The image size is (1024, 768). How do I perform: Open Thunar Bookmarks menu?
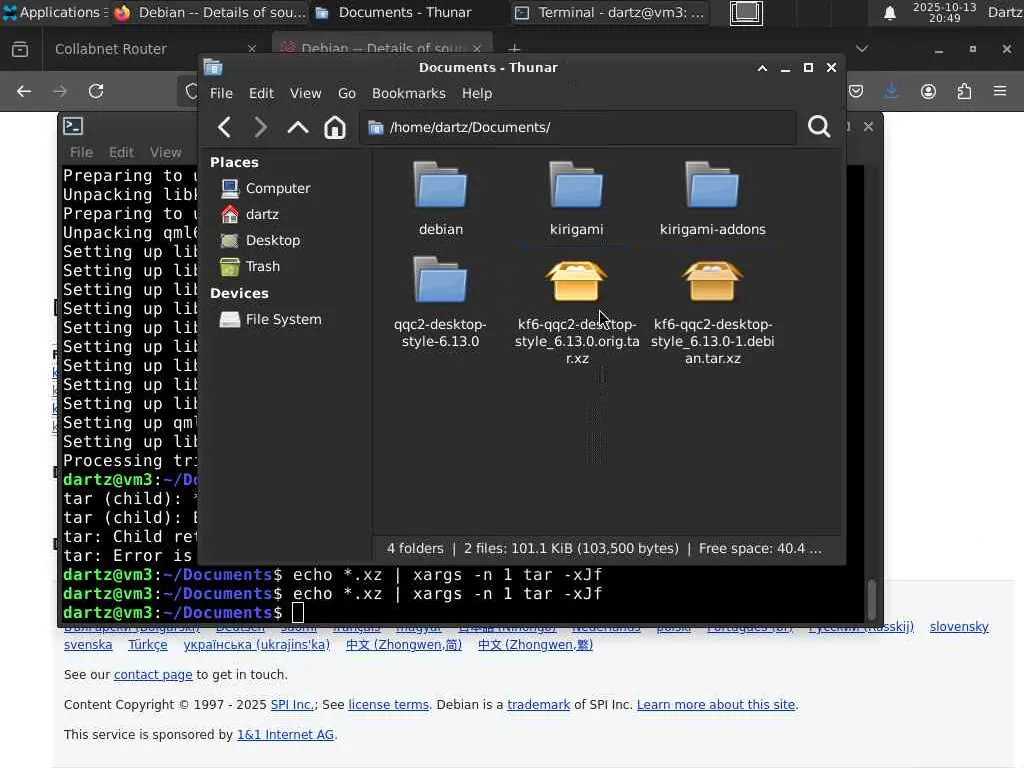click(409, 93)
